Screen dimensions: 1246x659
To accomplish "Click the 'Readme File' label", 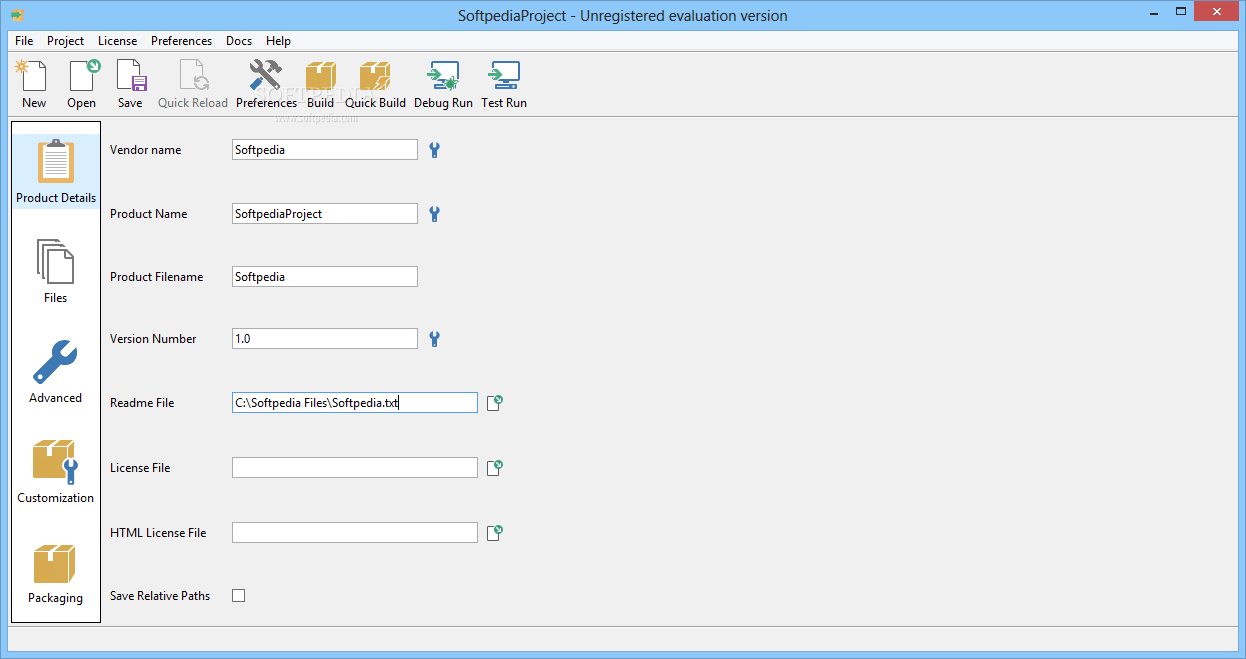I will click(x=142, y=403).
